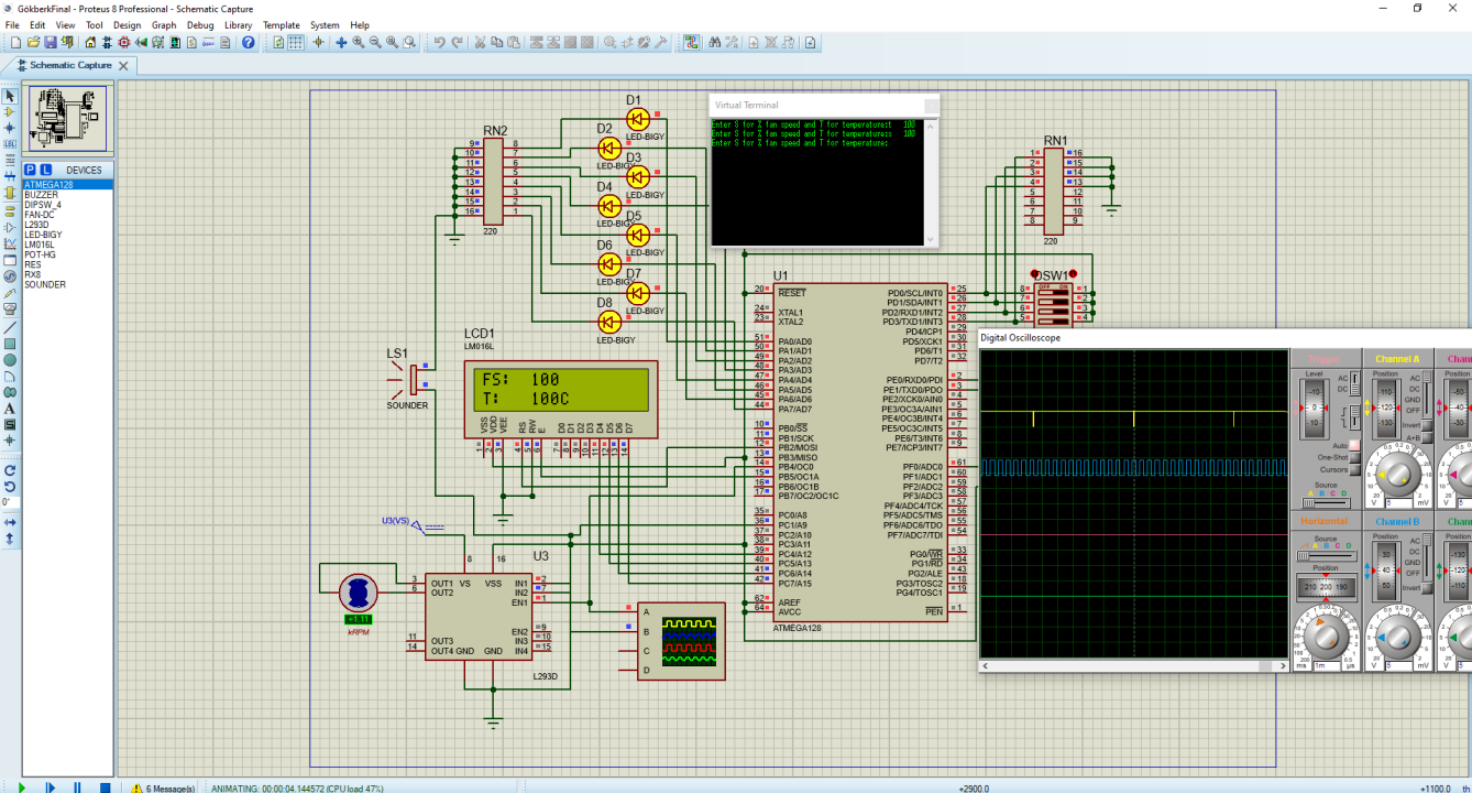Toggle Channel A A+B button
The height and width of the screenshot is (794, 1473).
point(1426,437)
